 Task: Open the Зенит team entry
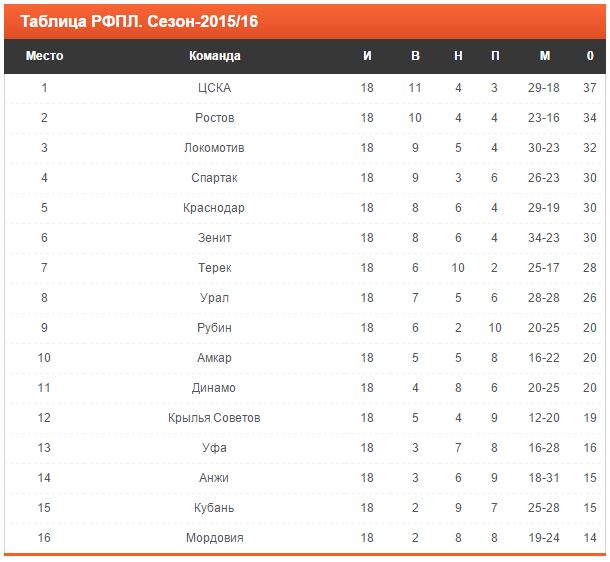(x=215, y=238)
